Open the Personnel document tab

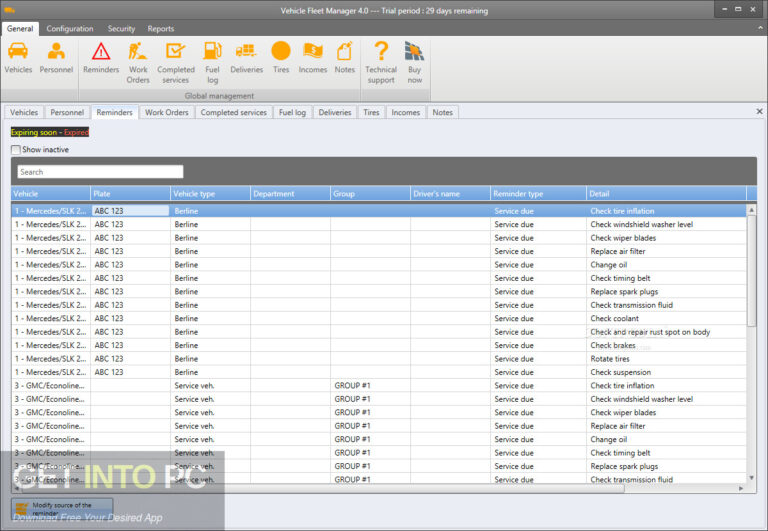tap(67, 112)
